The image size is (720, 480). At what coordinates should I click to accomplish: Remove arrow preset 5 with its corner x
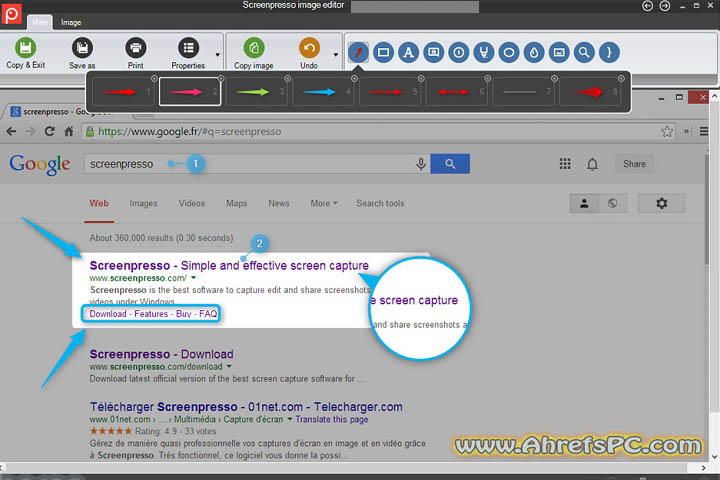[421, 79]
